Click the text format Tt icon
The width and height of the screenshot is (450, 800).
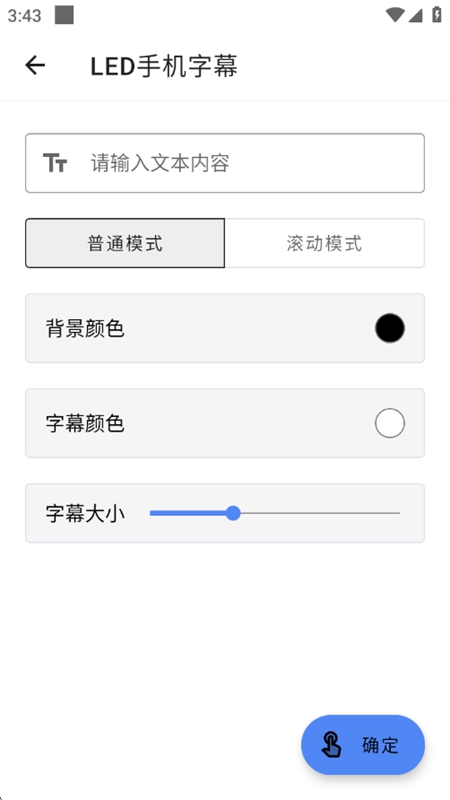pyautogui.click(x=55, y=163)
